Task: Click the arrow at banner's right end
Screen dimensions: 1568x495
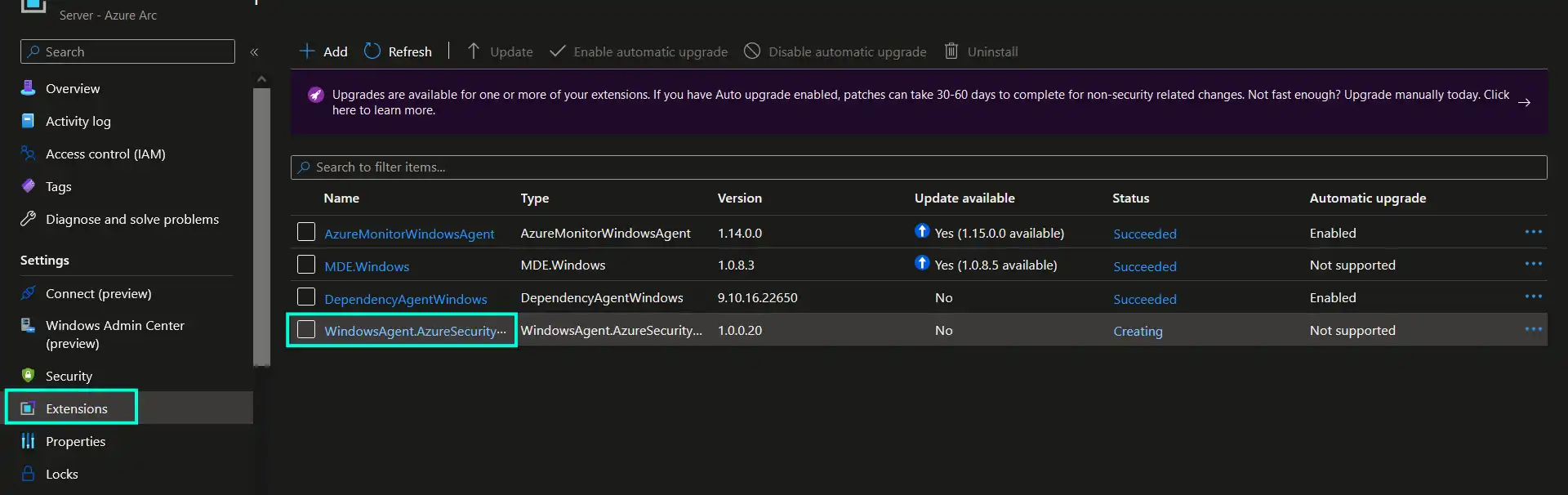Action: point(1524,102)
